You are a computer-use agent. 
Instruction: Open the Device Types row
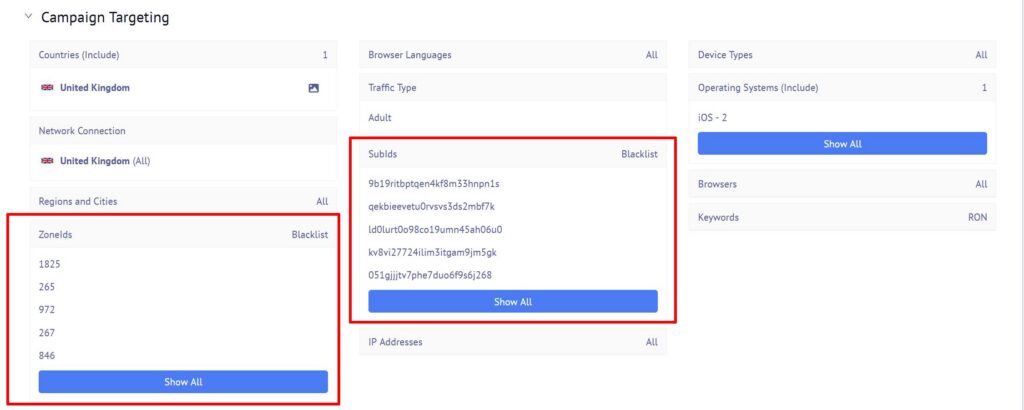pyautogui.click(x=842, y=55)
